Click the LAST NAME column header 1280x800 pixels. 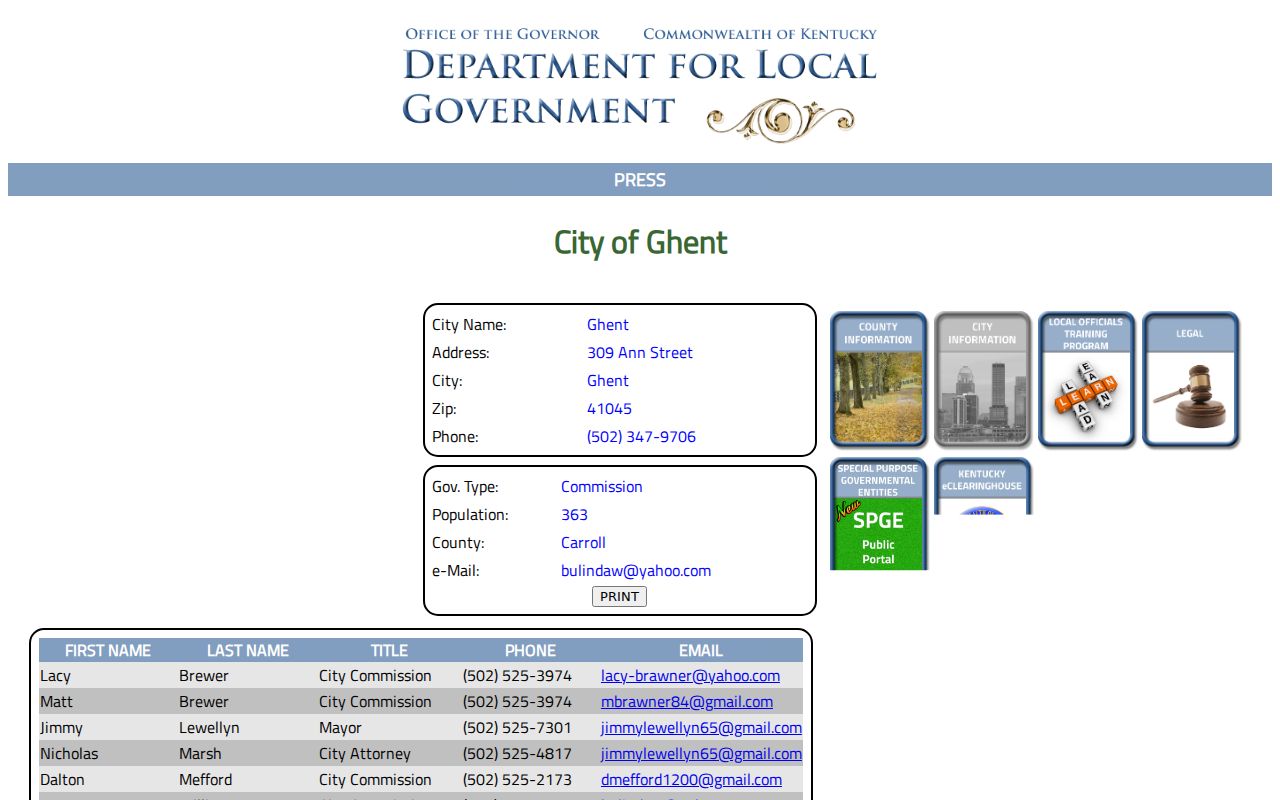248,651
